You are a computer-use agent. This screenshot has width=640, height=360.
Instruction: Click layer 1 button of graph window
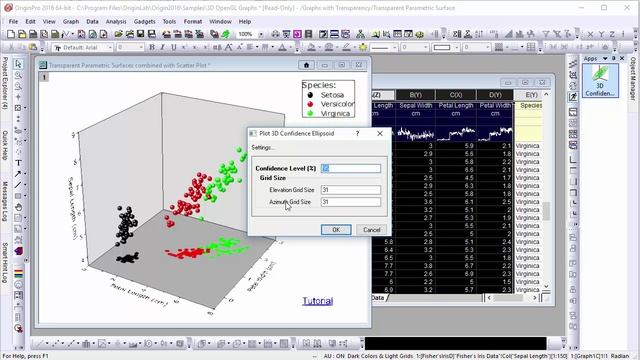tap(44, 77)
